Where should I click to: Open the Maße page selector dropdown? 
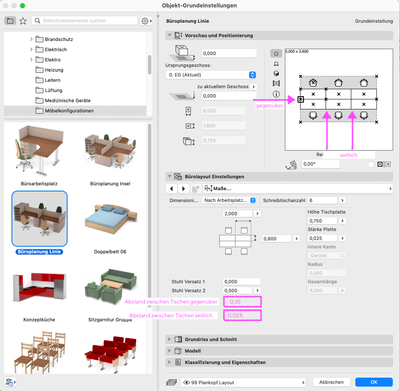point(298,189)
